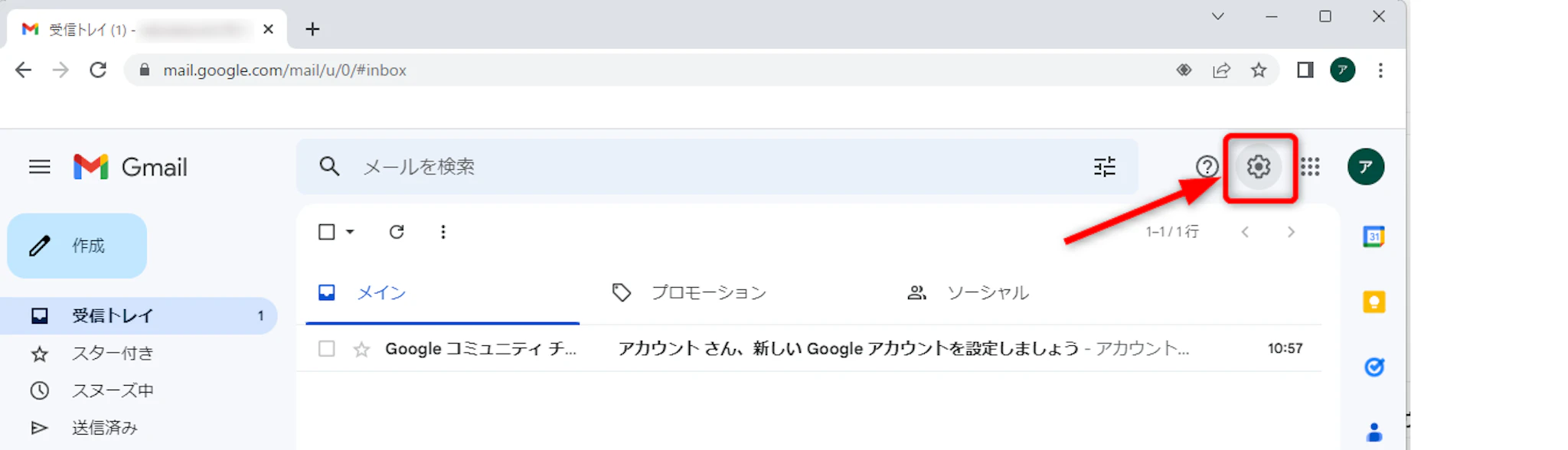The width and height of the screenshot is (1568, 450).
Task: Select the Google コミュニティ email checkbox
Action: (x=327, y=349)
